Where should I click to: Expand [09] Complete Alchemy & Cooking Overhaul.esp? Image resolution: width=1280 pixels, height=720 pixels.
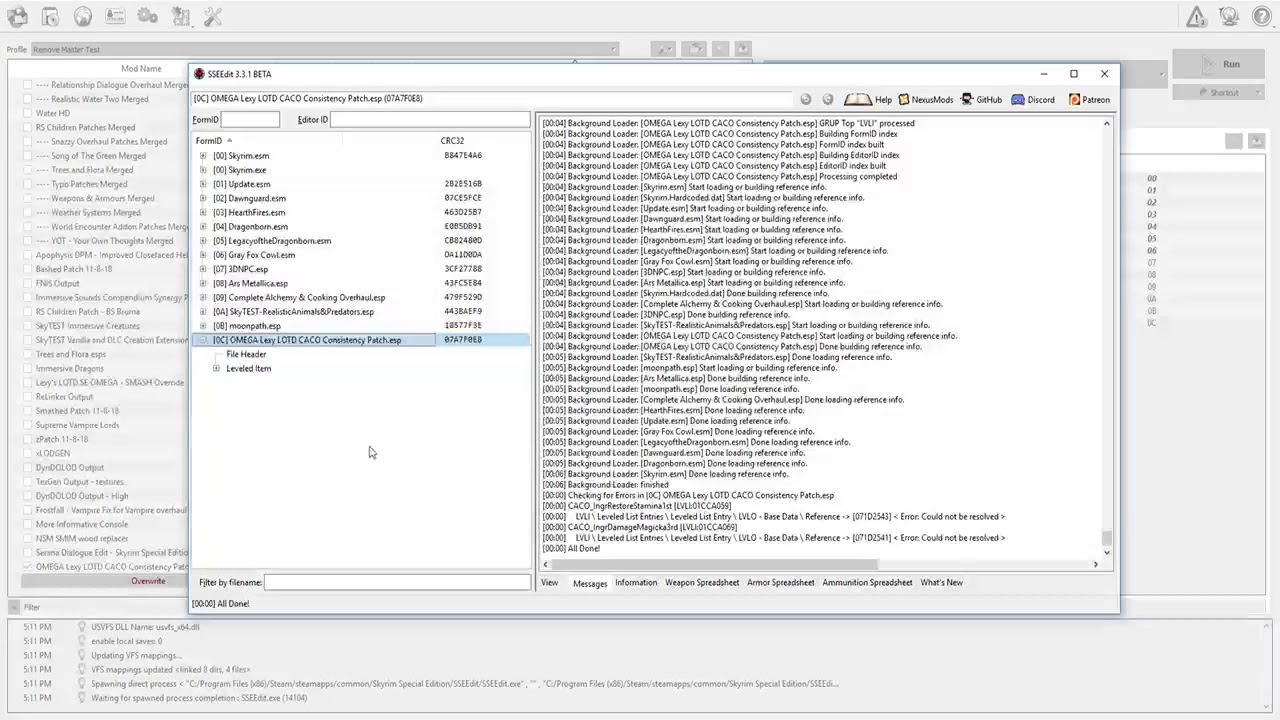203,298
